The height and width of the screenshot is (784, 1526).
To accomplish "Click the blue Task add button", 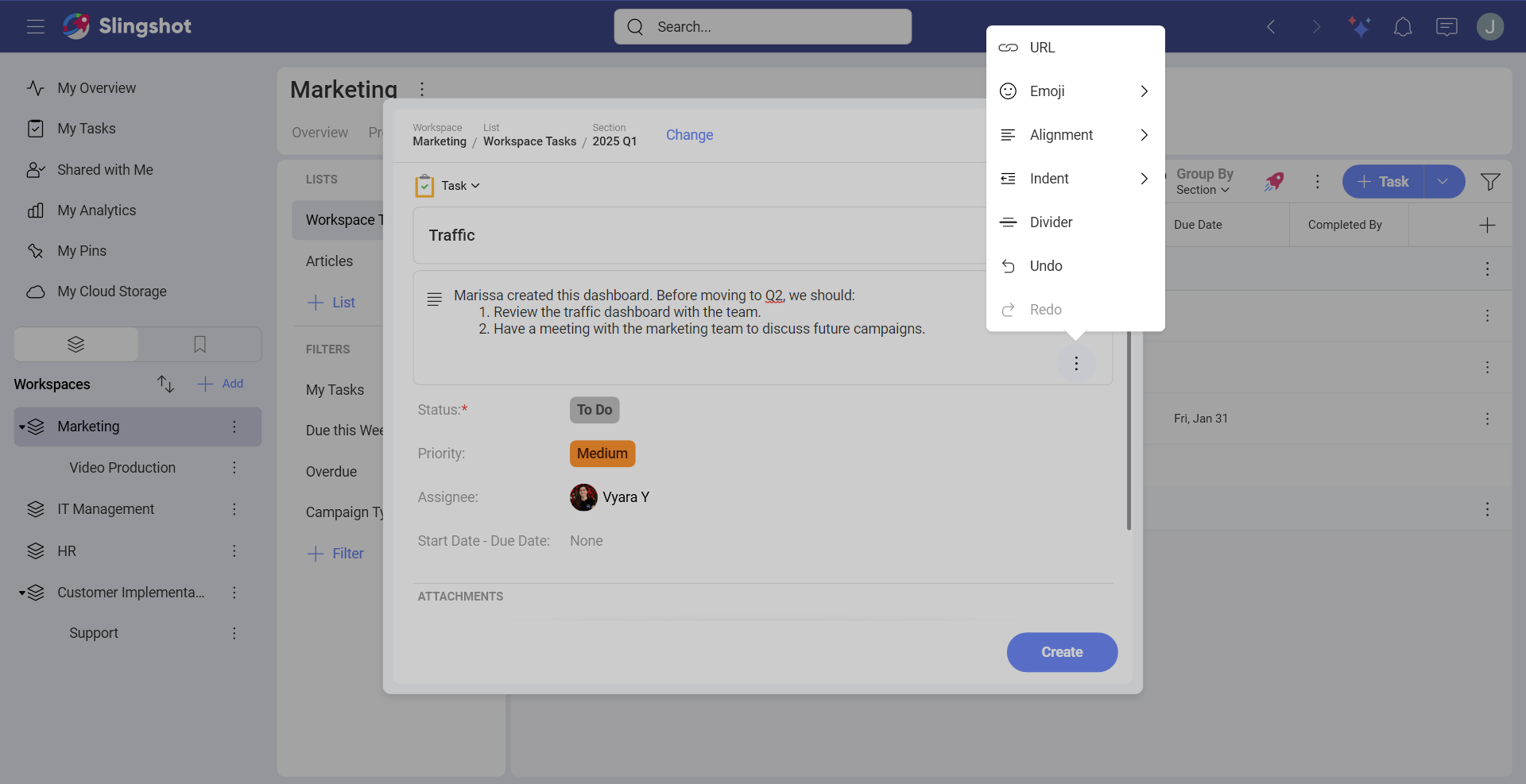I will tap(1384, 182).
